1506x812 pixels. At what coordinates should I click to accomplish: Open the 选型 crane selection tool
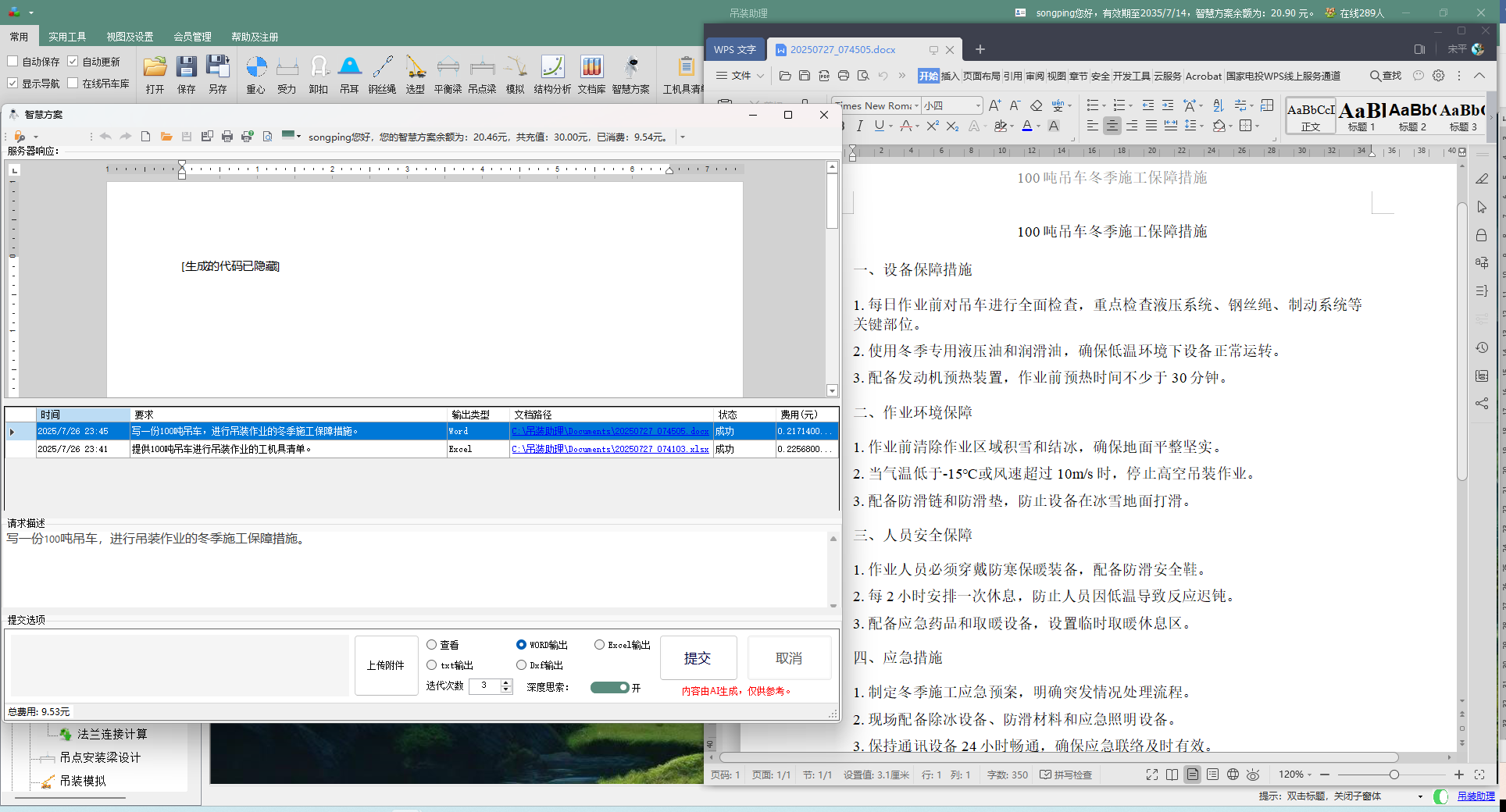click(x=415, y=75)
